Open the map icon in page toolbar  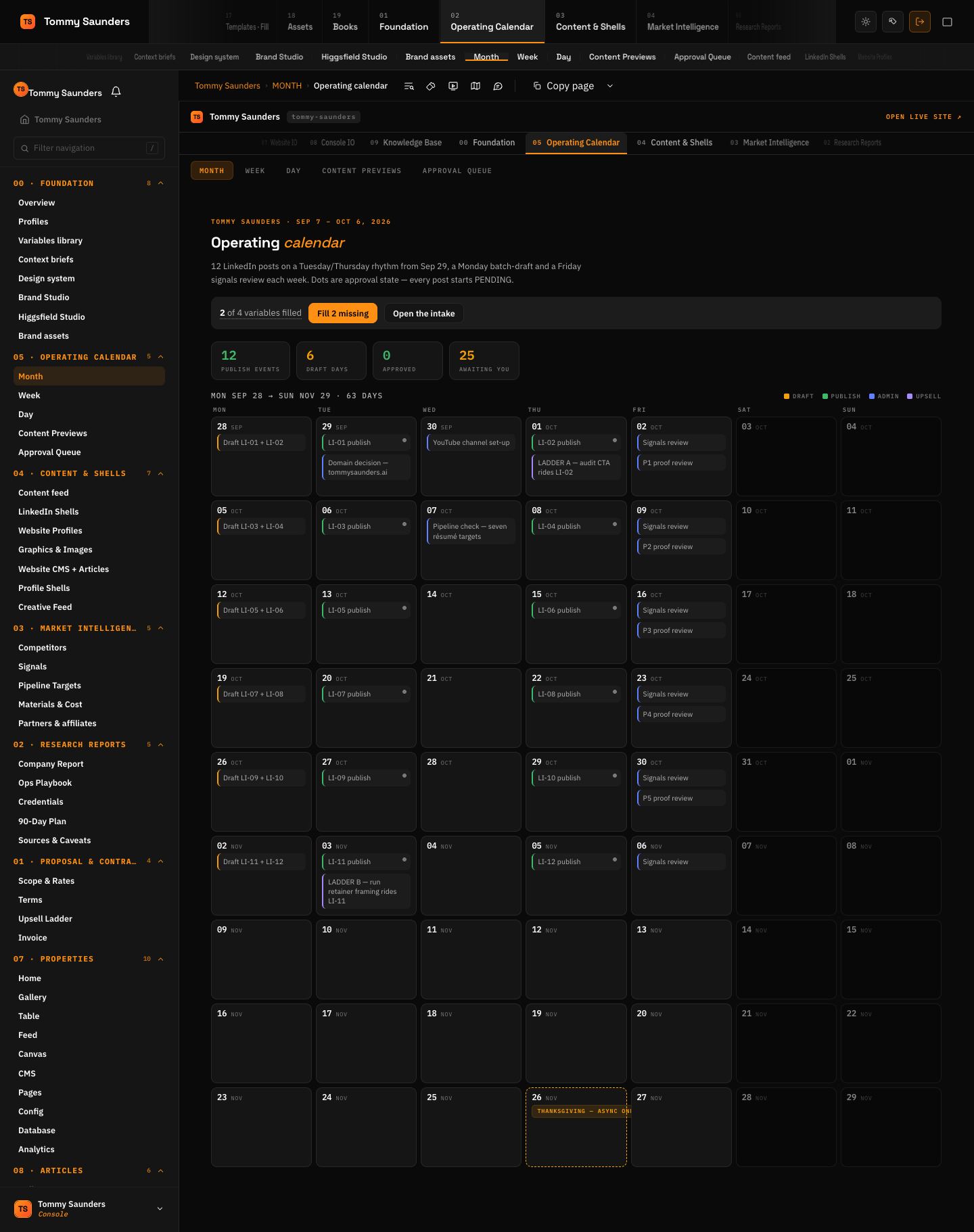[476, 86]
